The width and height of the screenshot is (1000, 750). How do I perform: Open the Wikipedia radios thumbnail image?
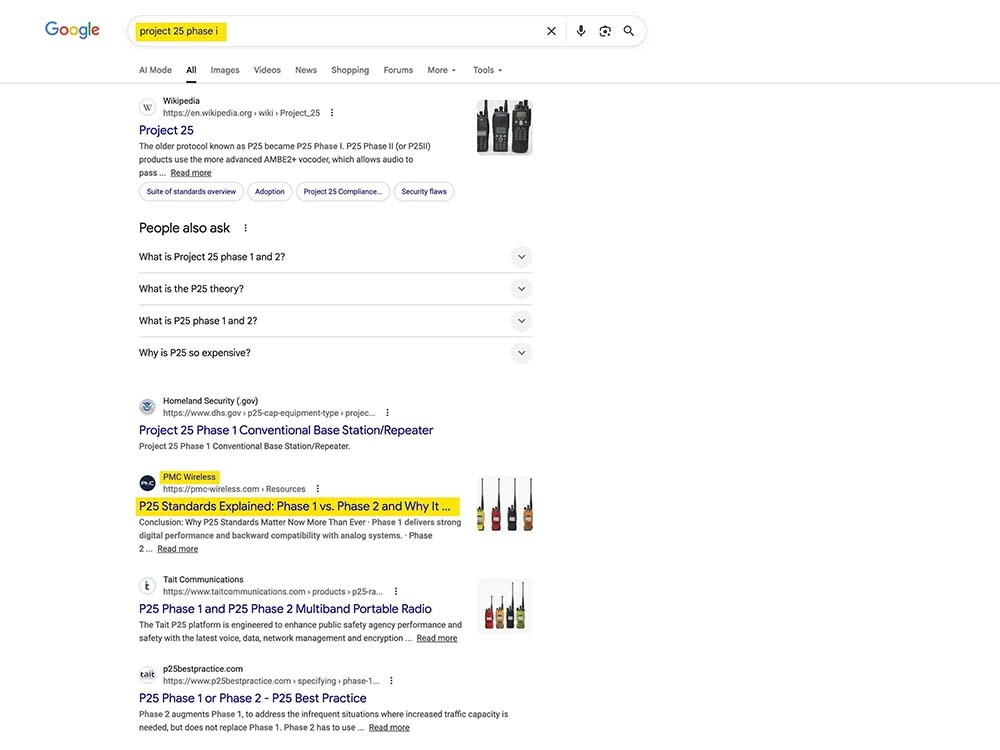tap(504, 127)
